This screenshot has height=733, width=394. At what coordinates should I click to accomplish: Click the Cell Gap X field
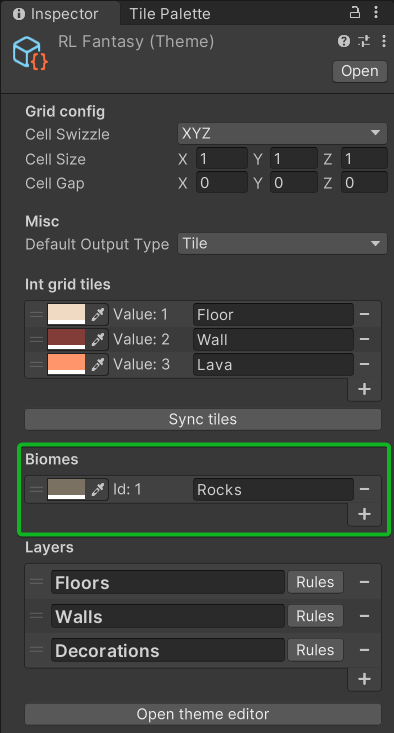point(222,183)
